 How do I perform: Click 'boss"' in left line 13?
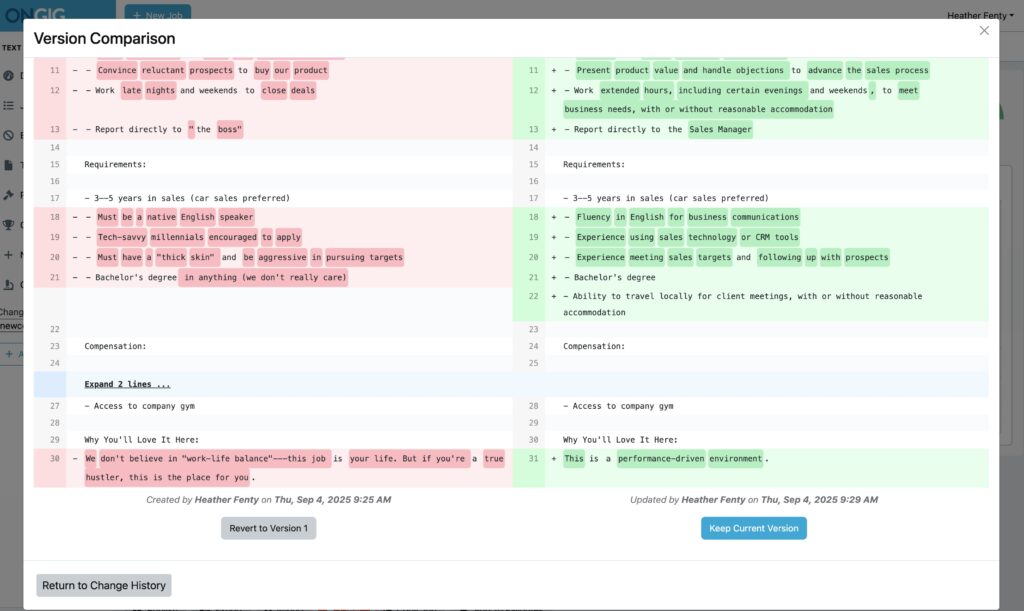click(x=229, y=129)
